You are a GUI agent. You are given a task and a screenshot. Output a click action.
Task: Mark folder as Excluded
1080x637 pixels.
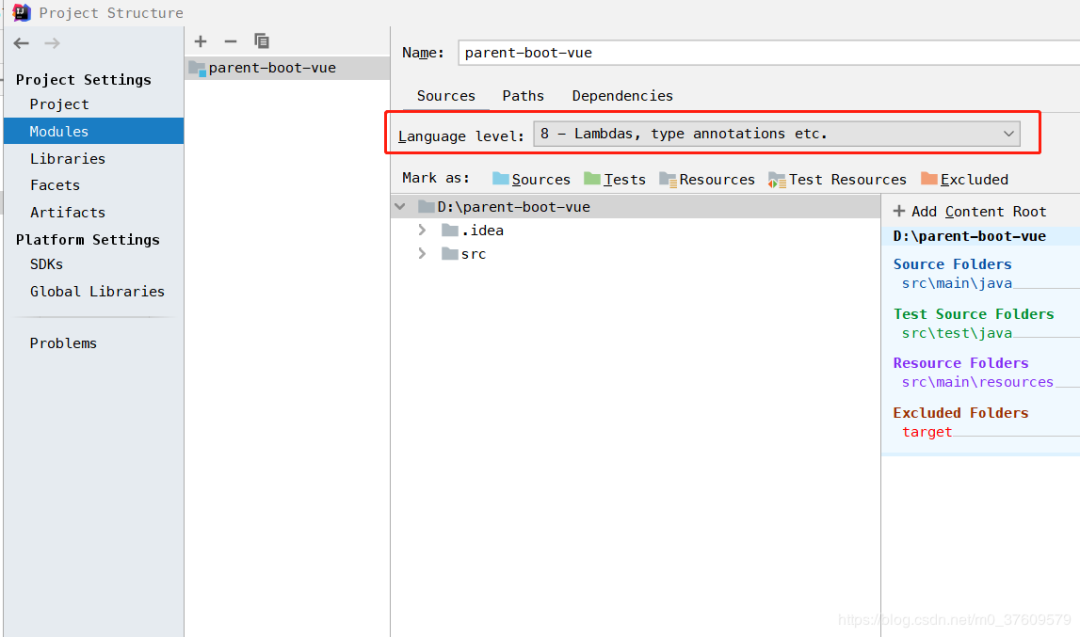(x=964, y=179)
